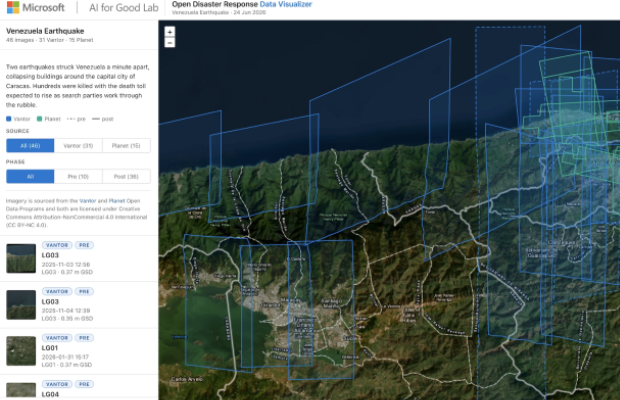This screenshot has height=400, width=620.
Task: Click the blue Vantor legend swatch
Action: [x=9, y=119]
